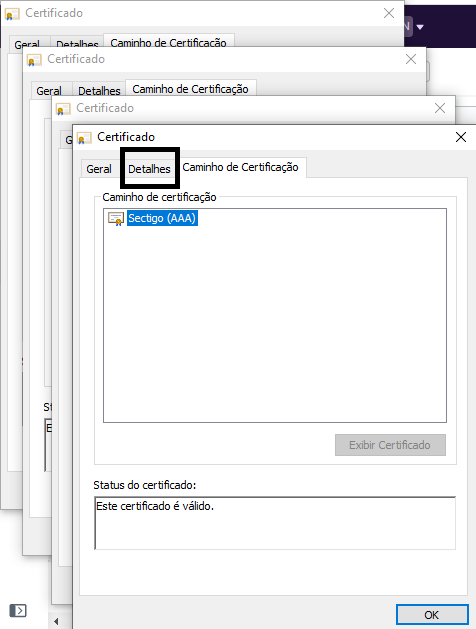Select Caminho de Certificação in rearmost Certificado window
This screenshot has width=476, height=629.
[168, 41]
